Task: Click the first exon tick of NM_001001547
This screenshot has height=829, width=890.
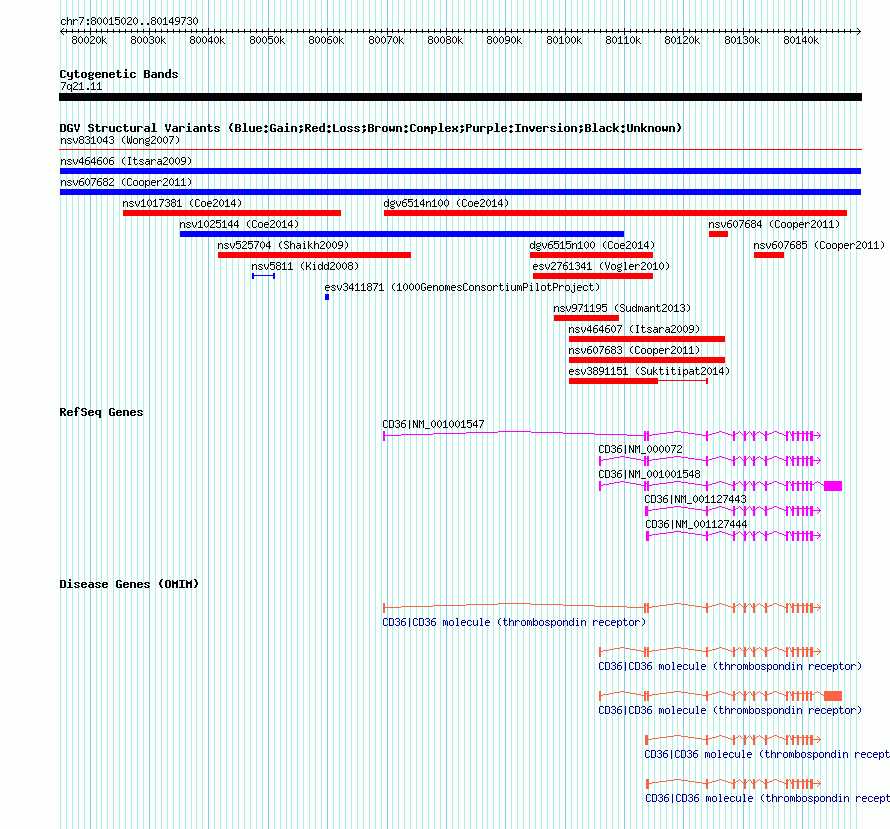Action: (x=384, y=436)
